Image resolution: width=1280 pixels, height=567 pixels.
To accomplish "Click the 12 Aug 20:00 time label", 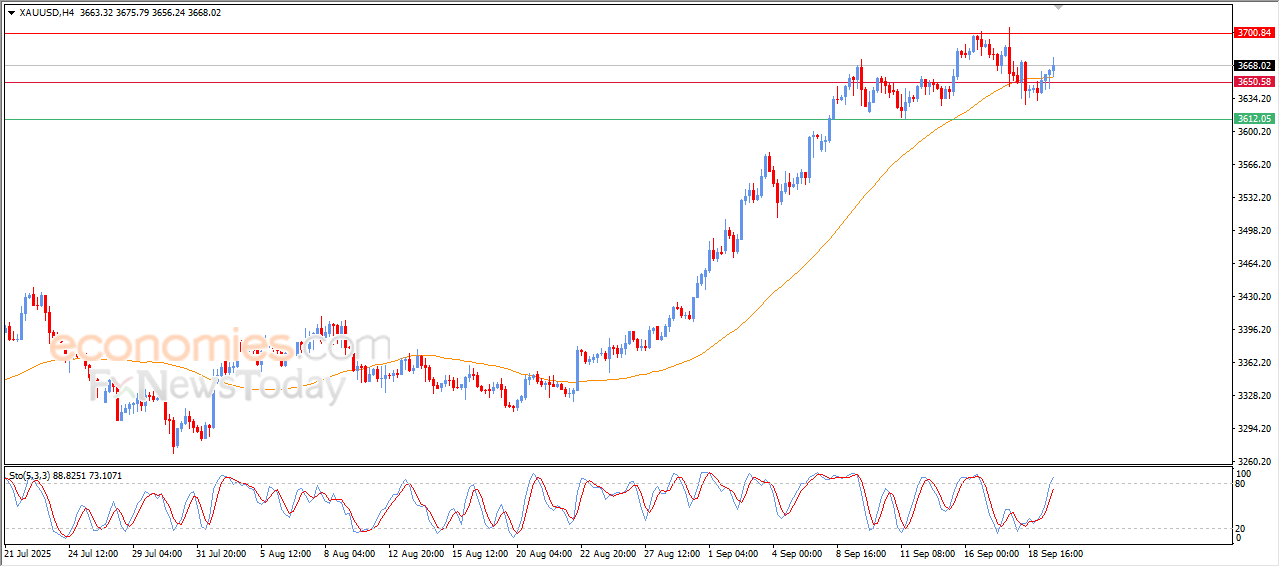I will [414, 553].
